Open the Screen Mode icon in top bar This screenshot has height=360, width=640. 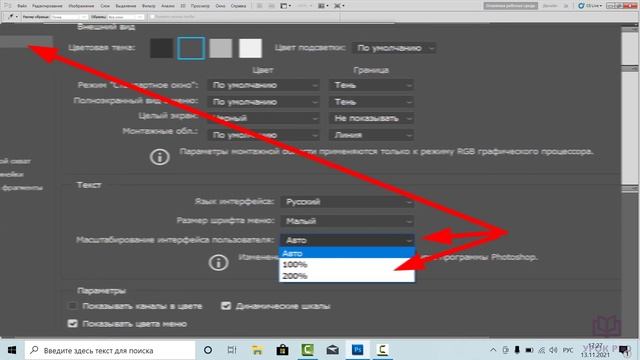(x=339, y=6)
